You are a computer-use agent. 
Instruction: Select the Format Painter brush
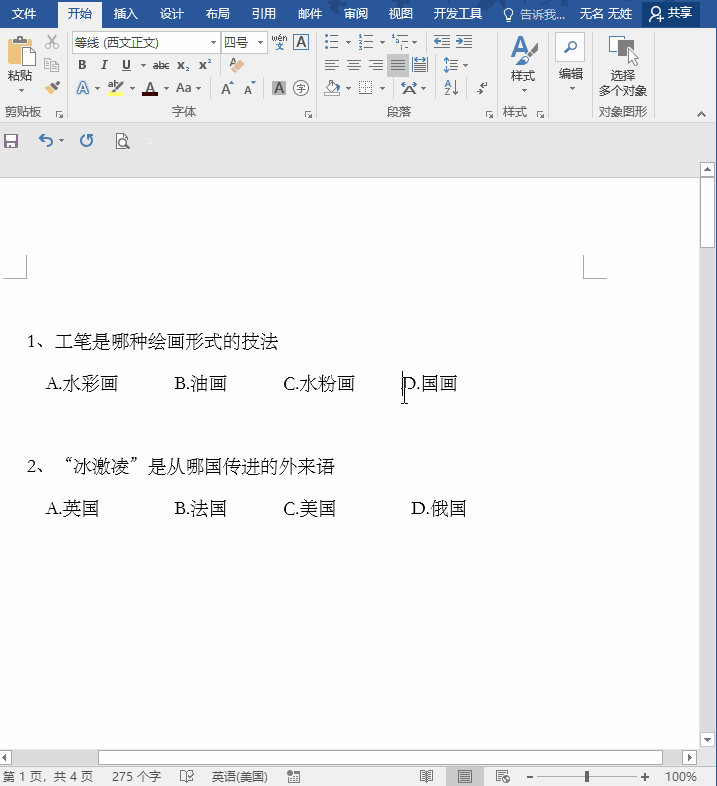(x=52, y=88)
